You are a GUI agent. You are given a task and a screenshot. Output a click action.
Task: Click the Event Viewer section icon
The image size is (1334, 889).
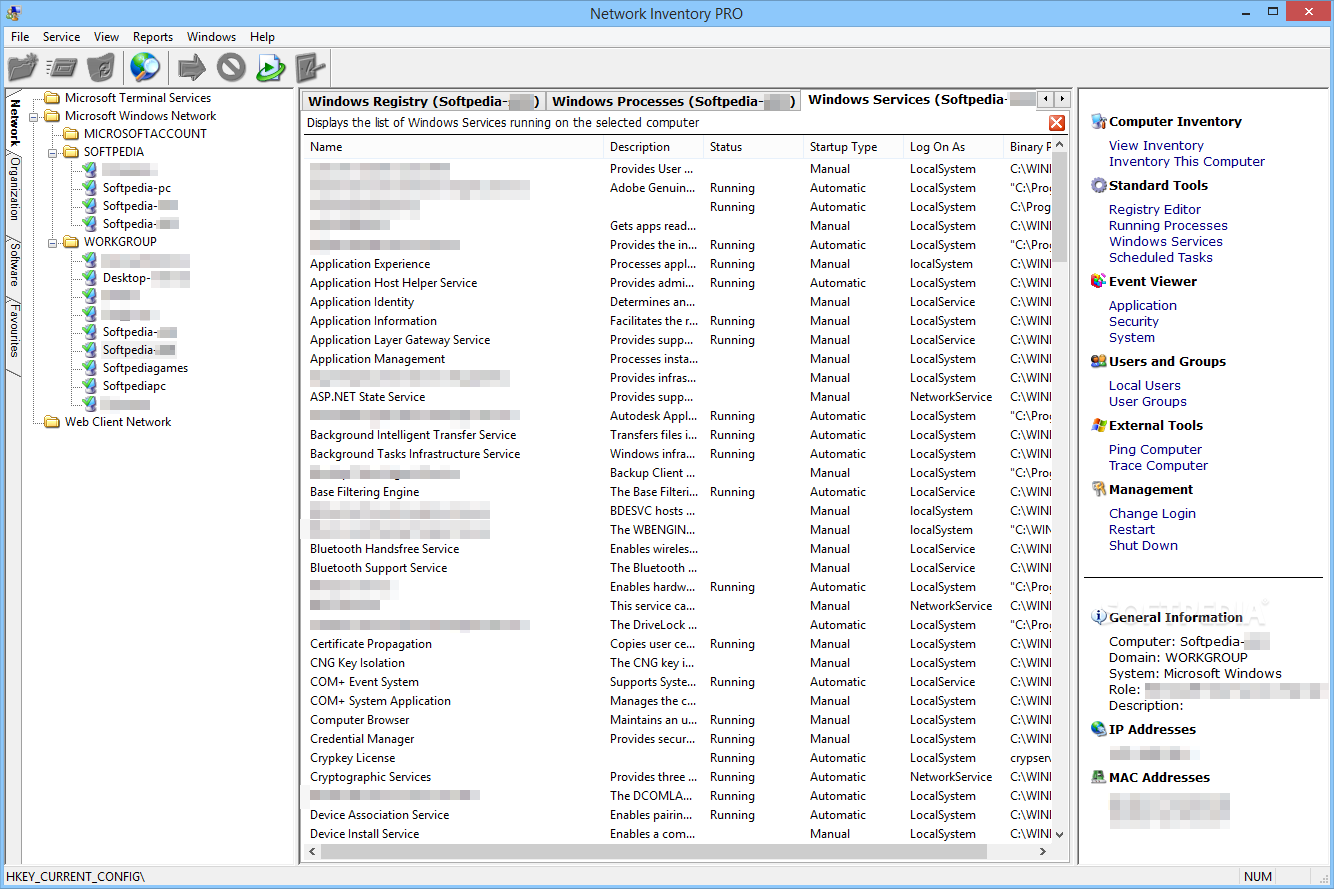pyautogui.click(x=1099, y=281)
